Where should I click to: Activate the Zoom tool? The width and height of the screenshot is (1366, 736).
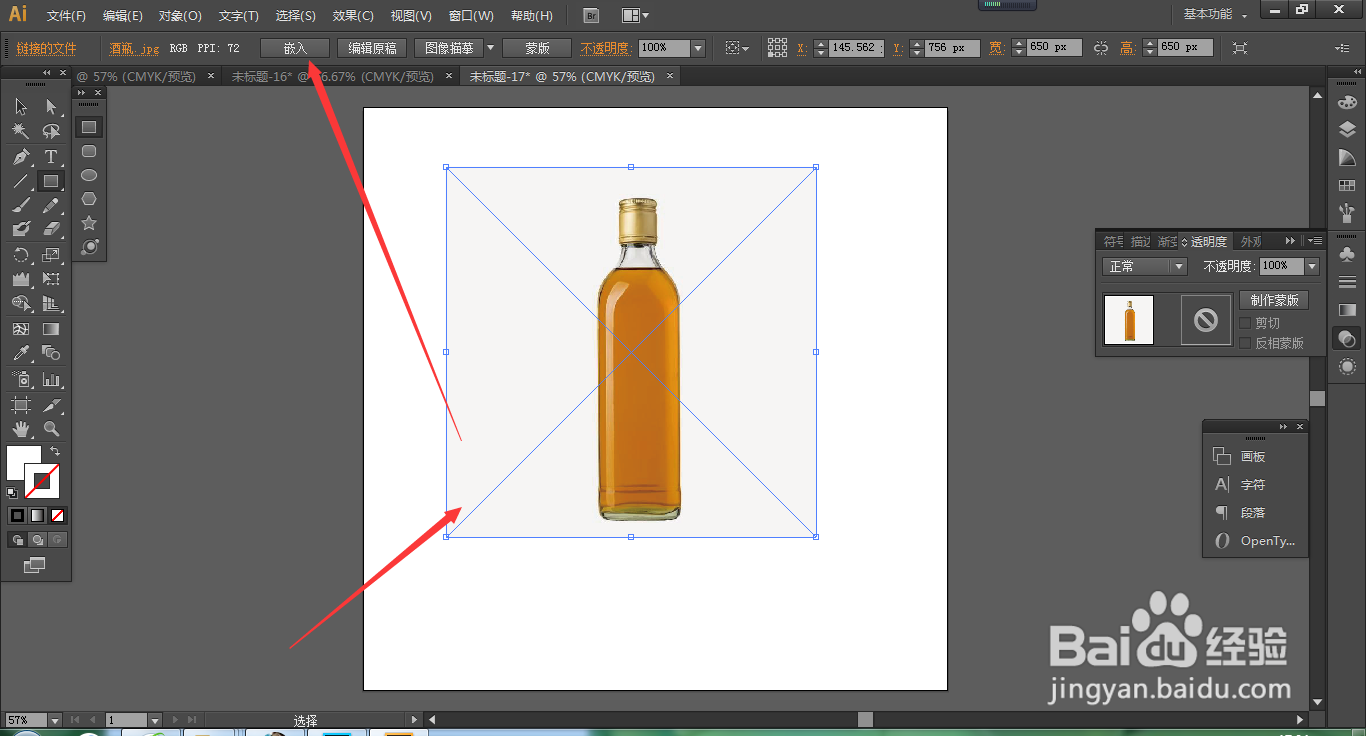pos(51,429)
